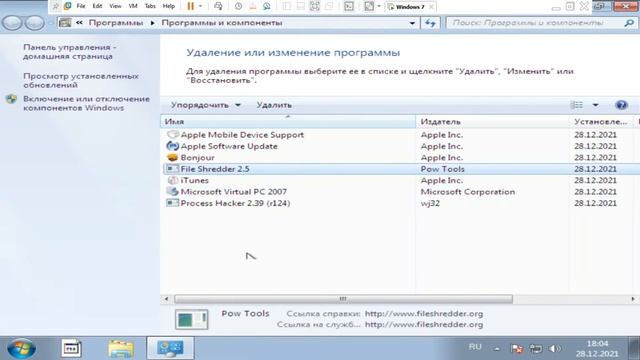Open view options dropdown arrow
Image resolution: width=640 pixels, height=360 pixels.
tap(596, 105)
